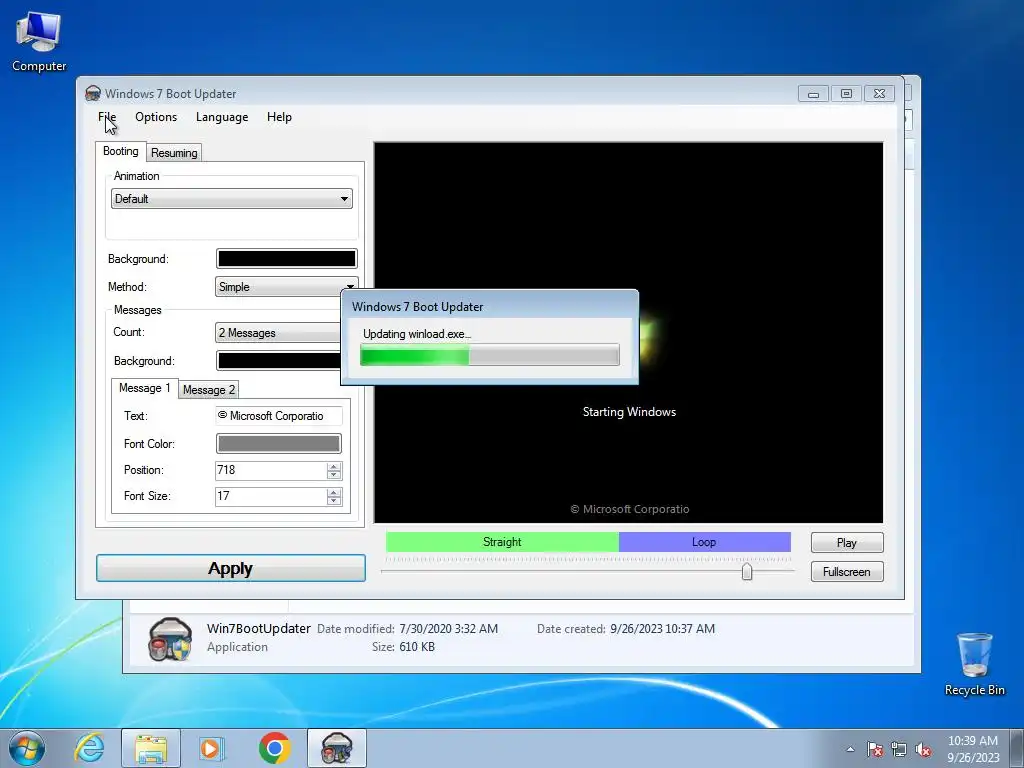
Task: Click the muted volume tray icon
Action: (x=923, y=749)
